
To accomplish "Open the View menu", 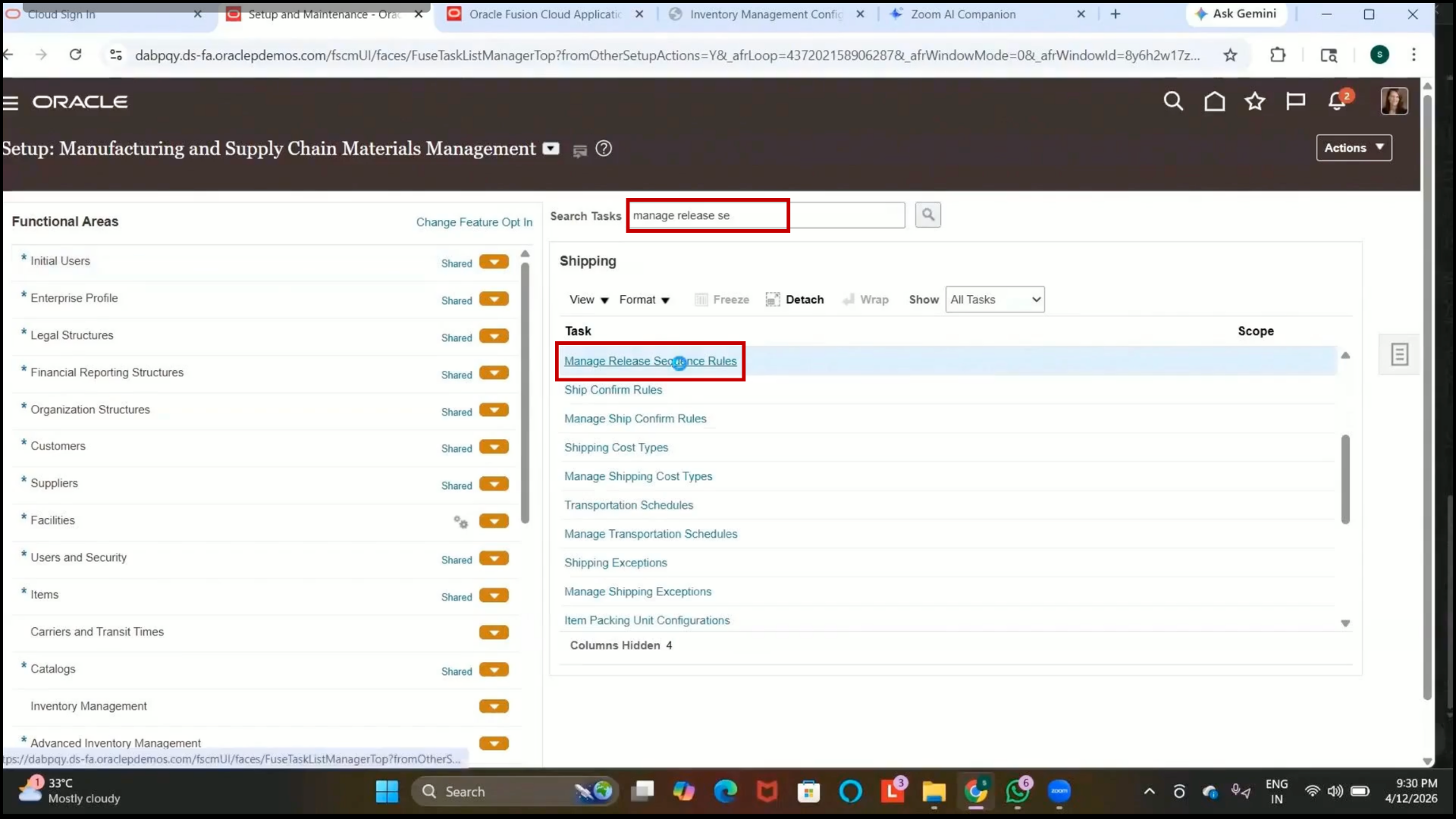I will tap(589, 300).
